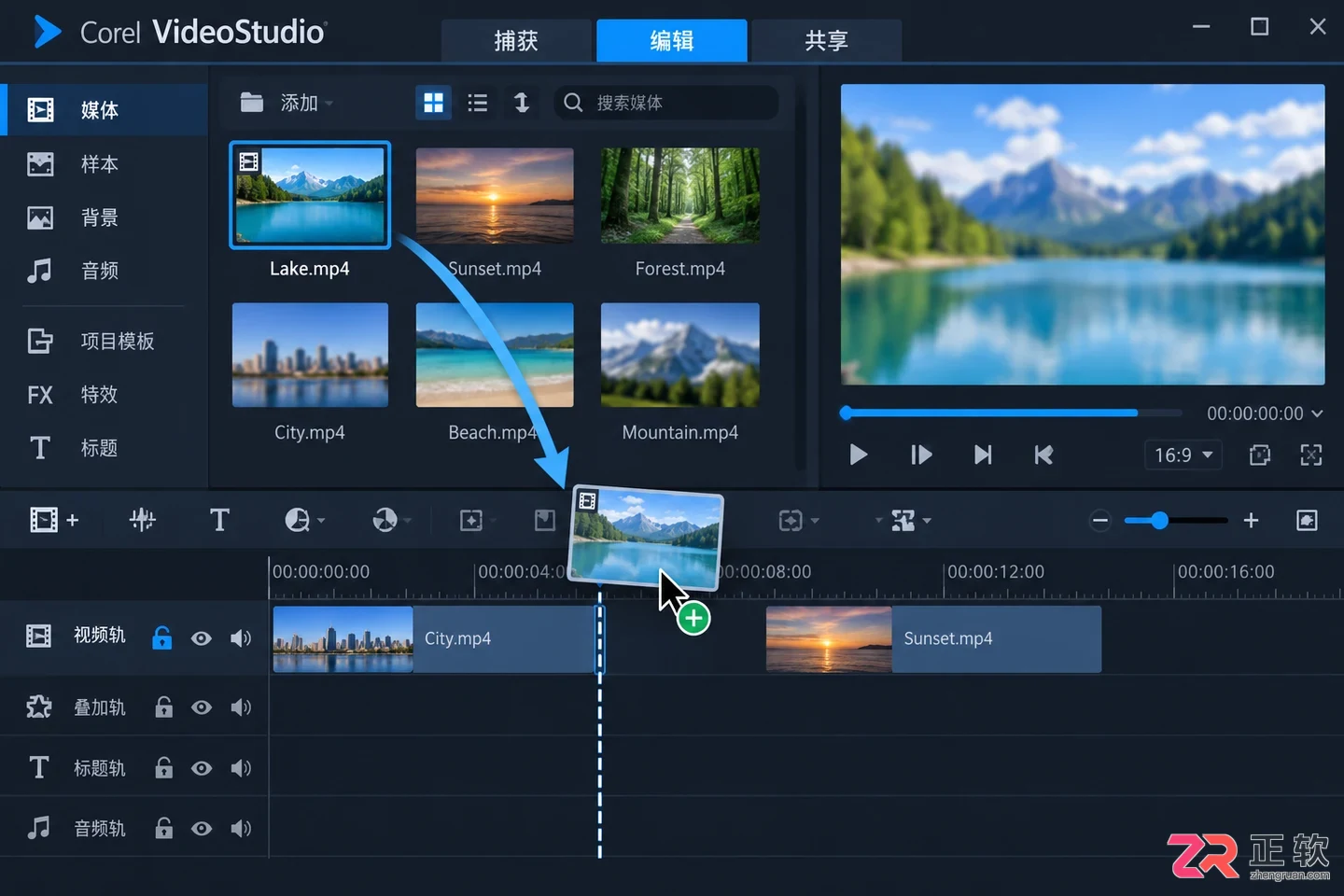Sort the media library clips

pos(522,103)
